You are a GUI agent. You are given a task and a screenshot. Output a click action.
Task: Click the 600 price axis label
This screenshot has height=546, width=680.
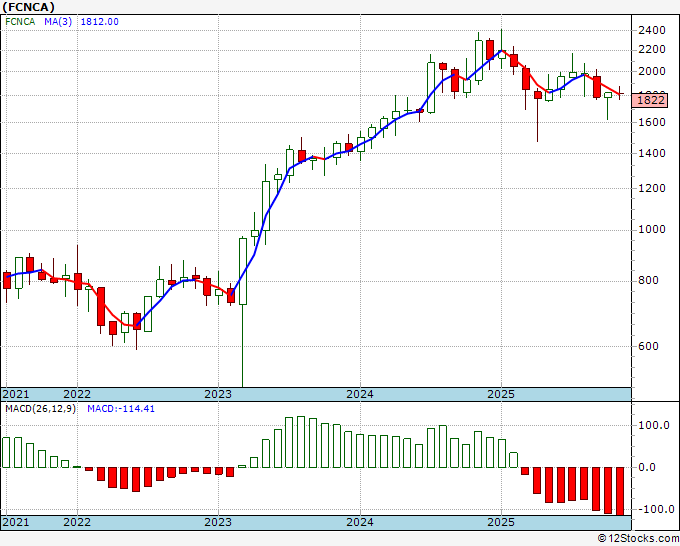[648, 346]
